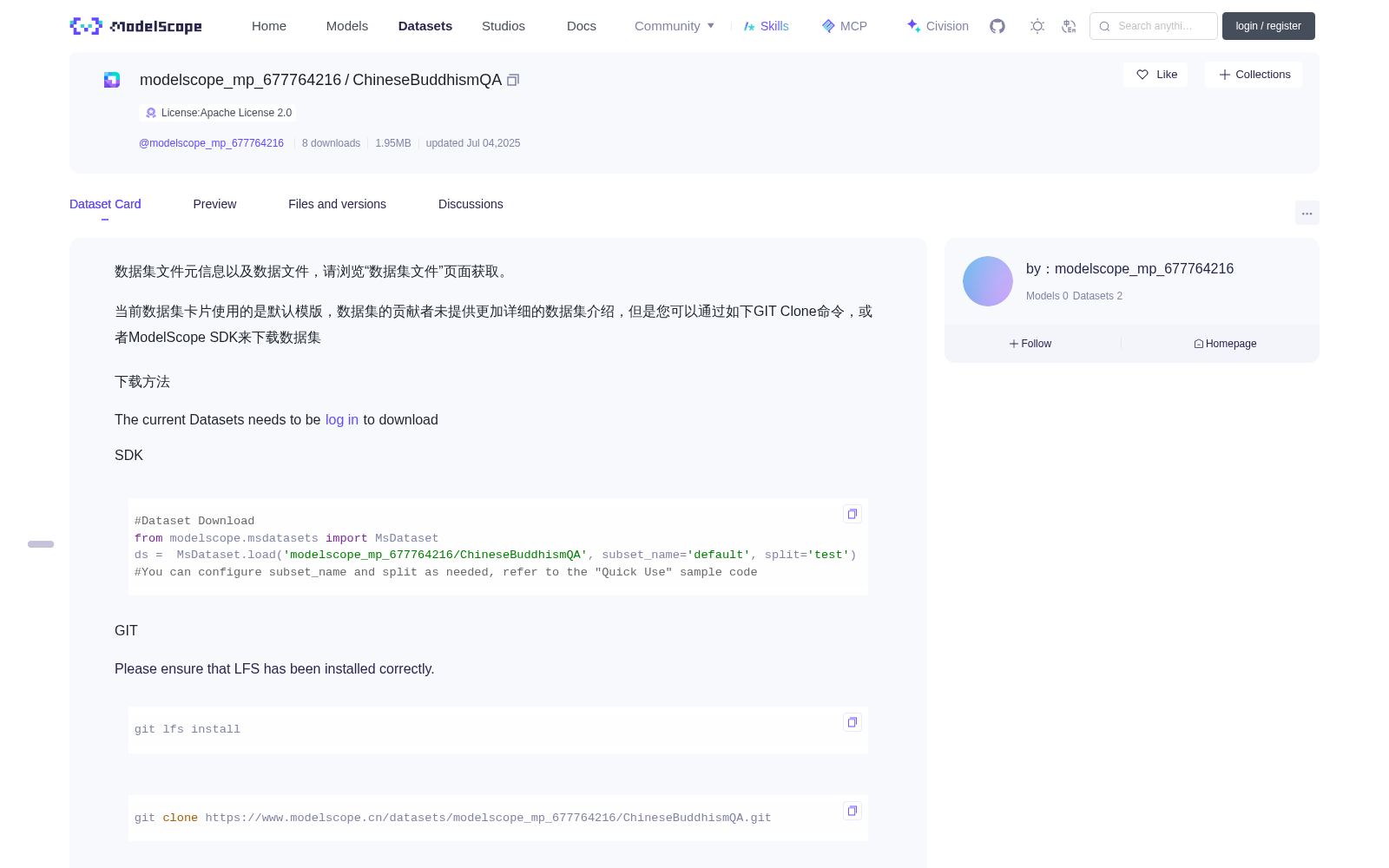Click the 'log in' link

point(342,419)
